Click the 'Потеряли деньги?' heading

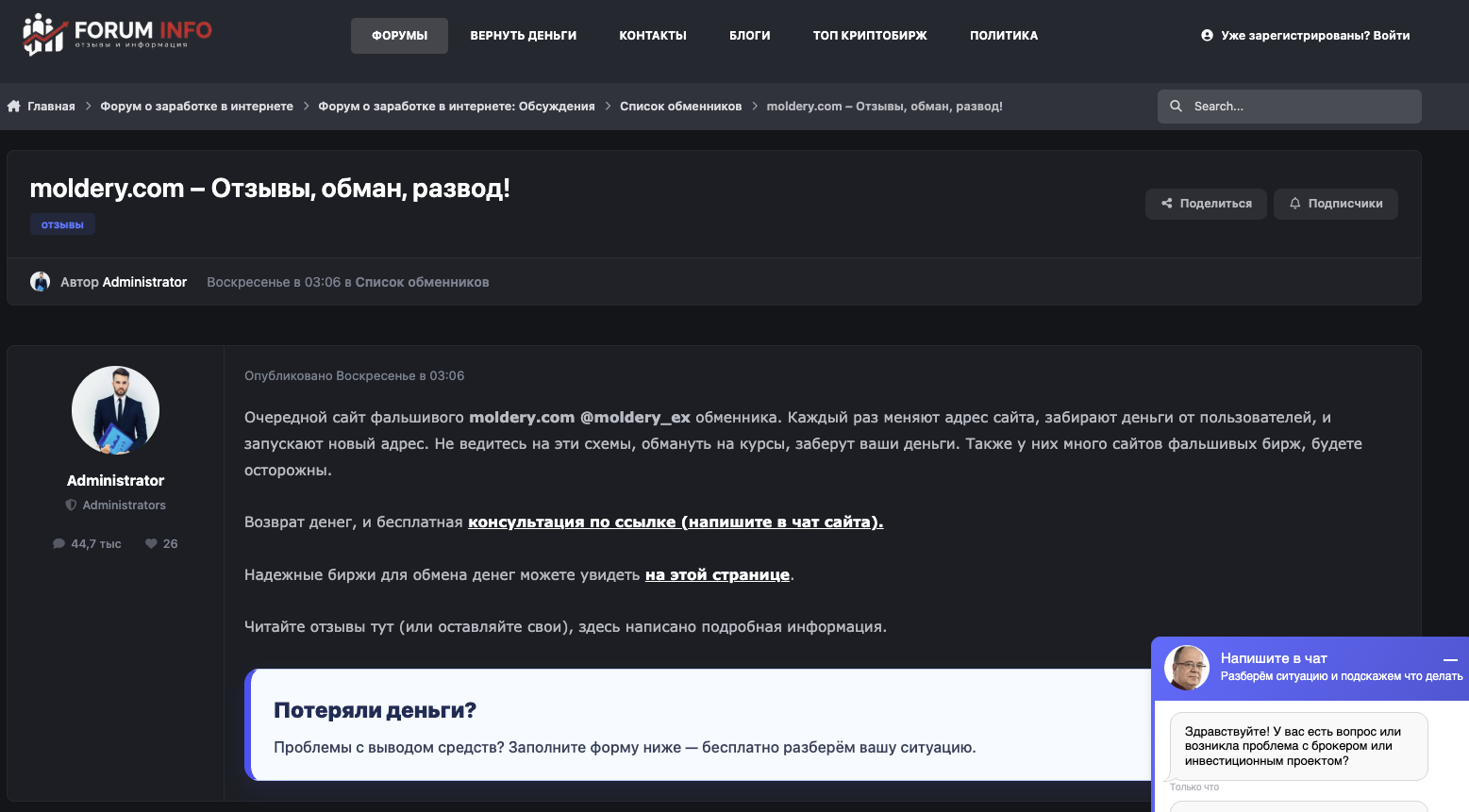[375, 710]
